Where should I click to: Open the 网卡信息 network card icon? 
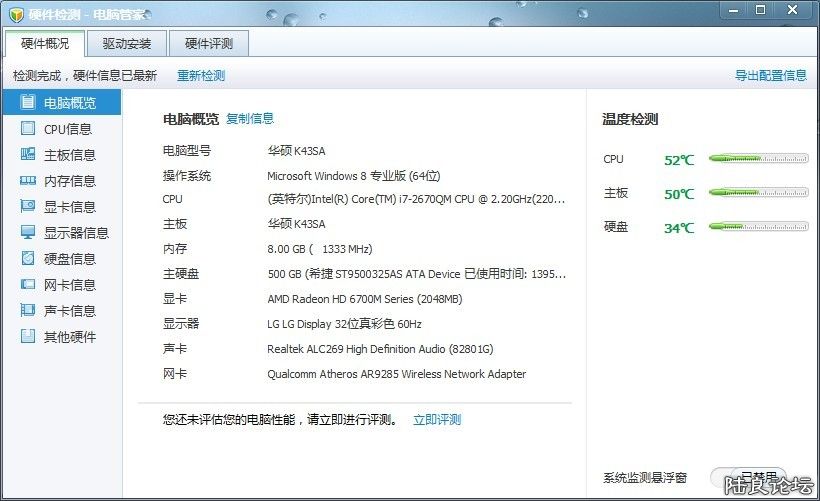[28, 285]
